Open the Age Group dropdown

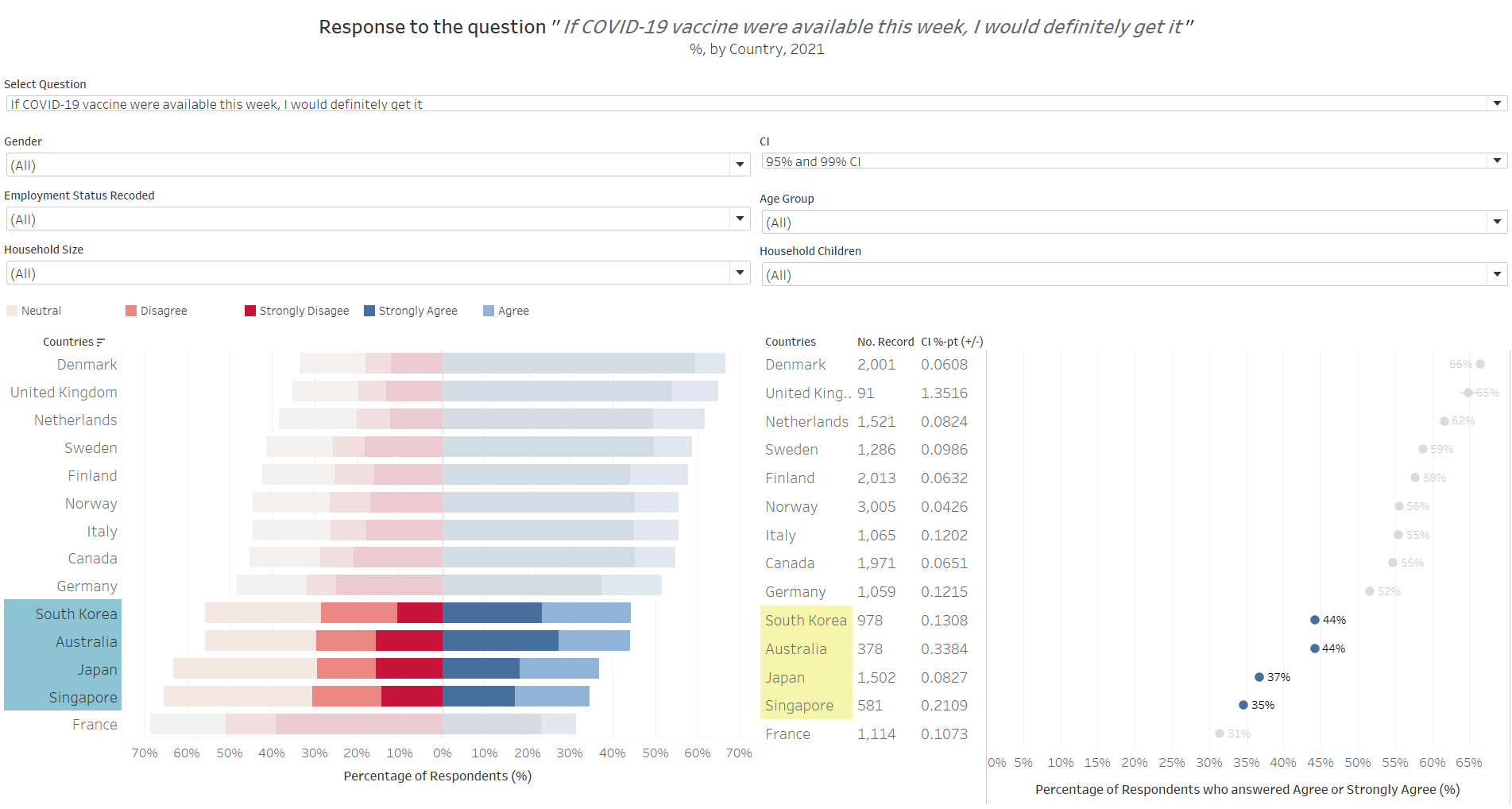[x=1497, y=223]
